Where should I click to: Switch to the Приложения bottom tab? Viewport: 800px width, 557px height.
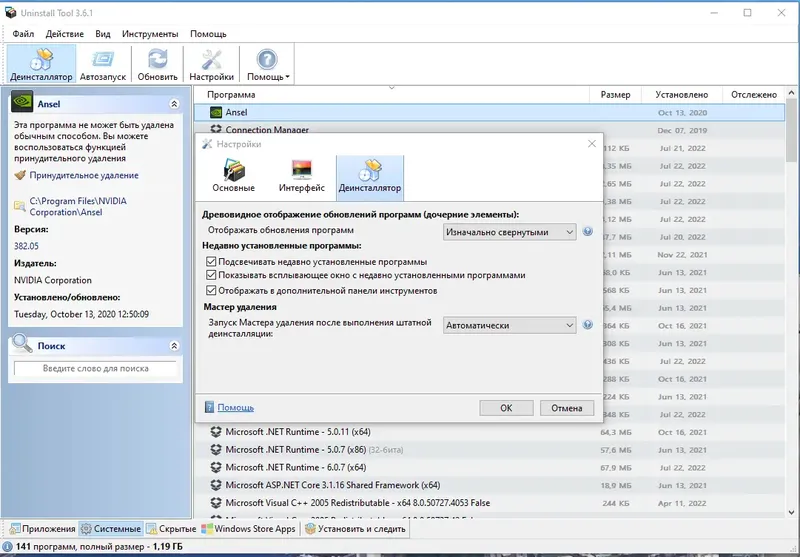[42, 529]
